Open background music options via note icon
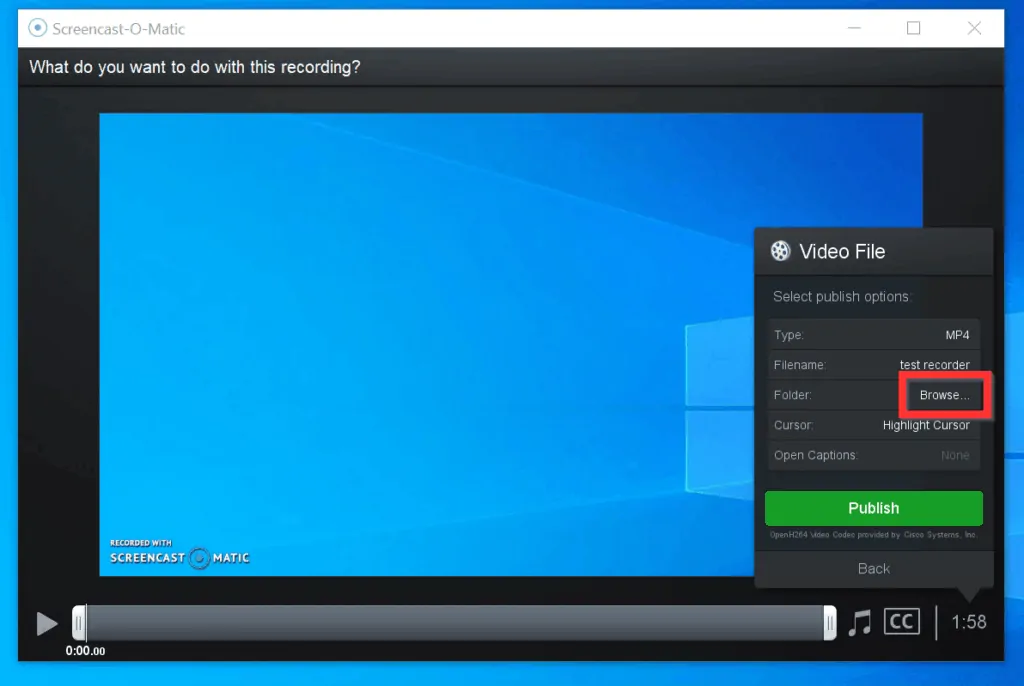Viewport: 1024px width, 686px height. click(x=859, y=622)
